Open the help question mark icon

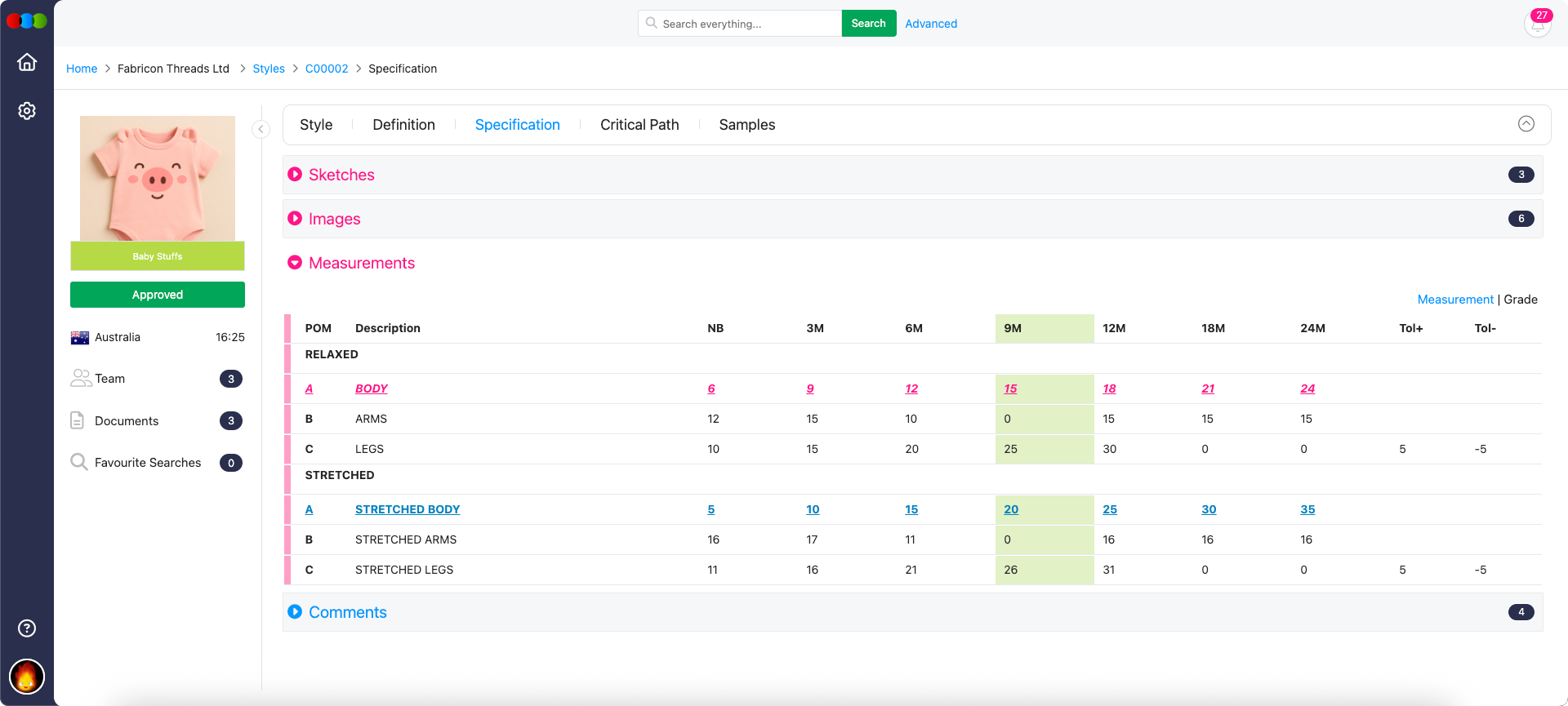point(27,628)
